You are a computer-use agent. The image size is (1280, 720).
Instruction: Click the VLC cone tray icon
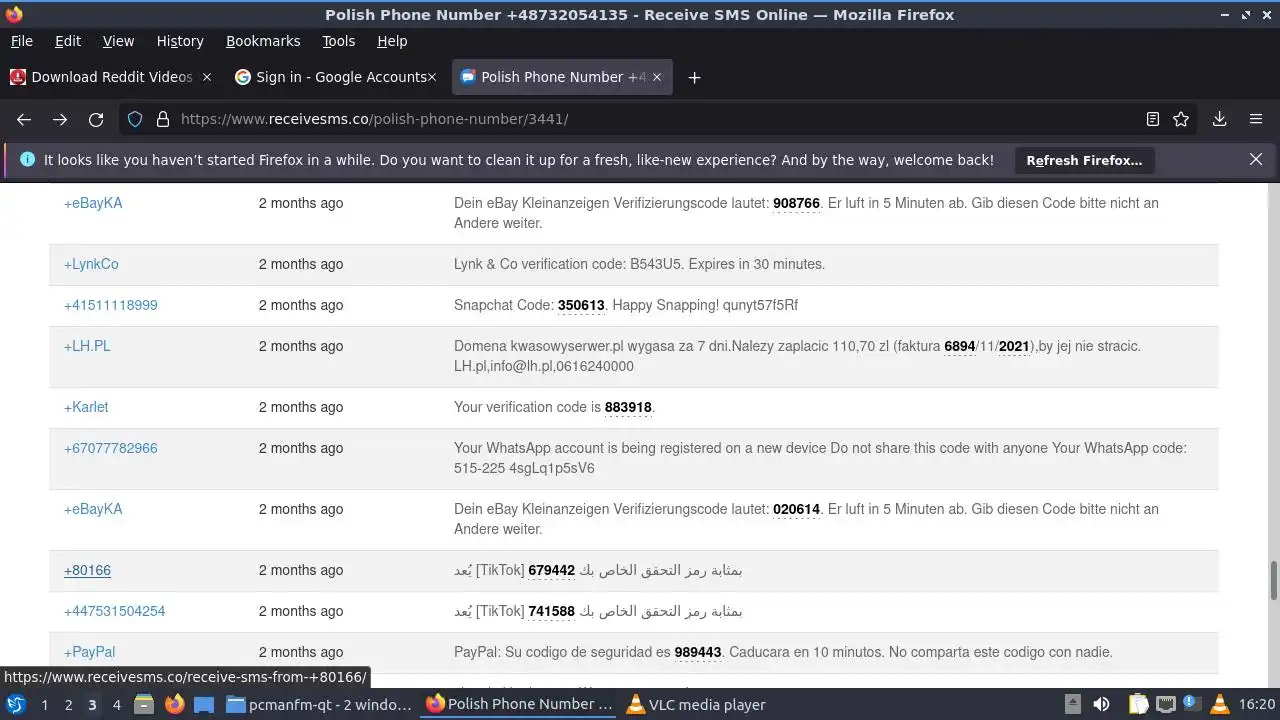1219,704
